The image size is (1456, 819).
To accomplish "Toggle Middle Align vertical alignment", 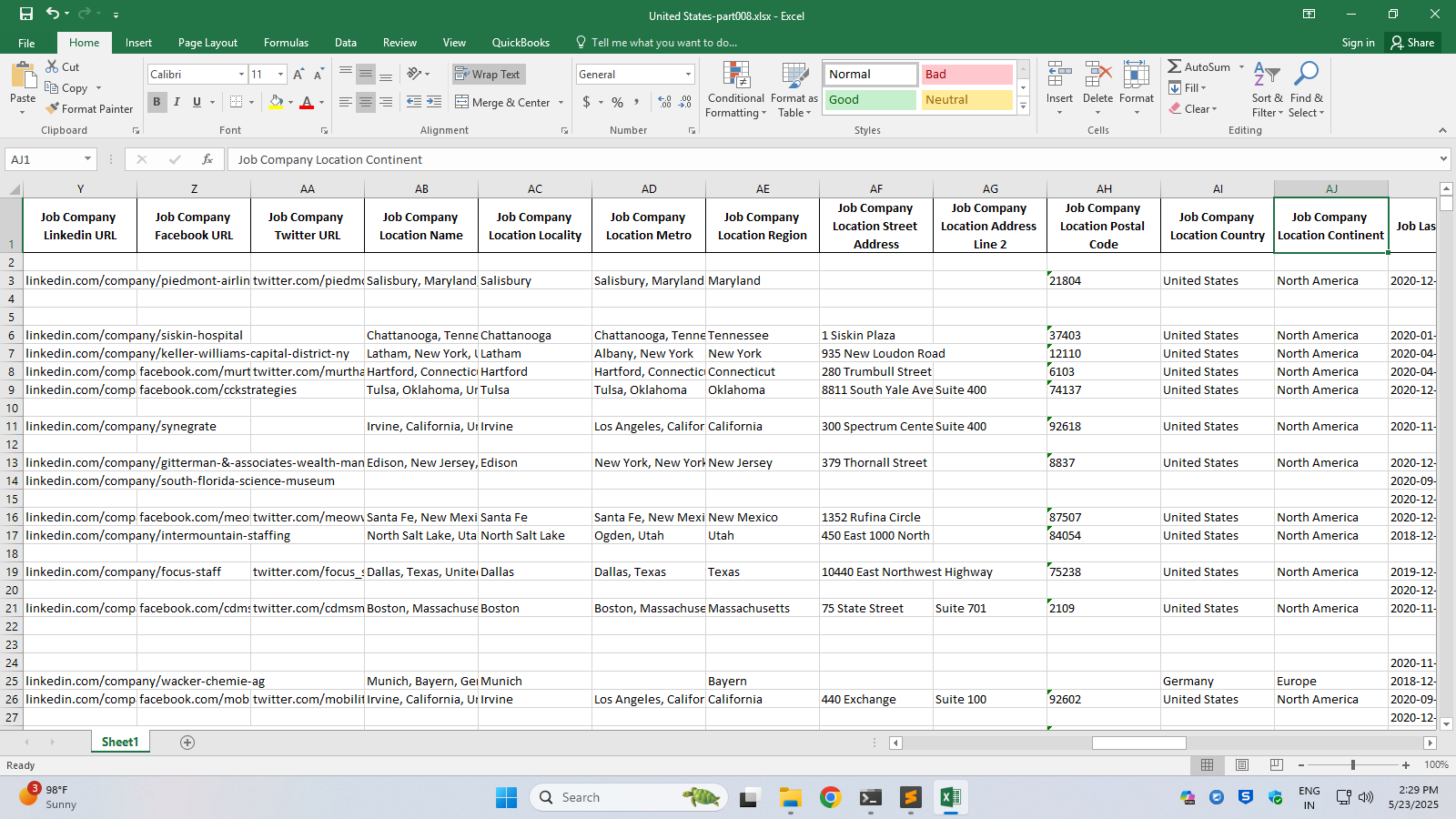I will point(366,74).
